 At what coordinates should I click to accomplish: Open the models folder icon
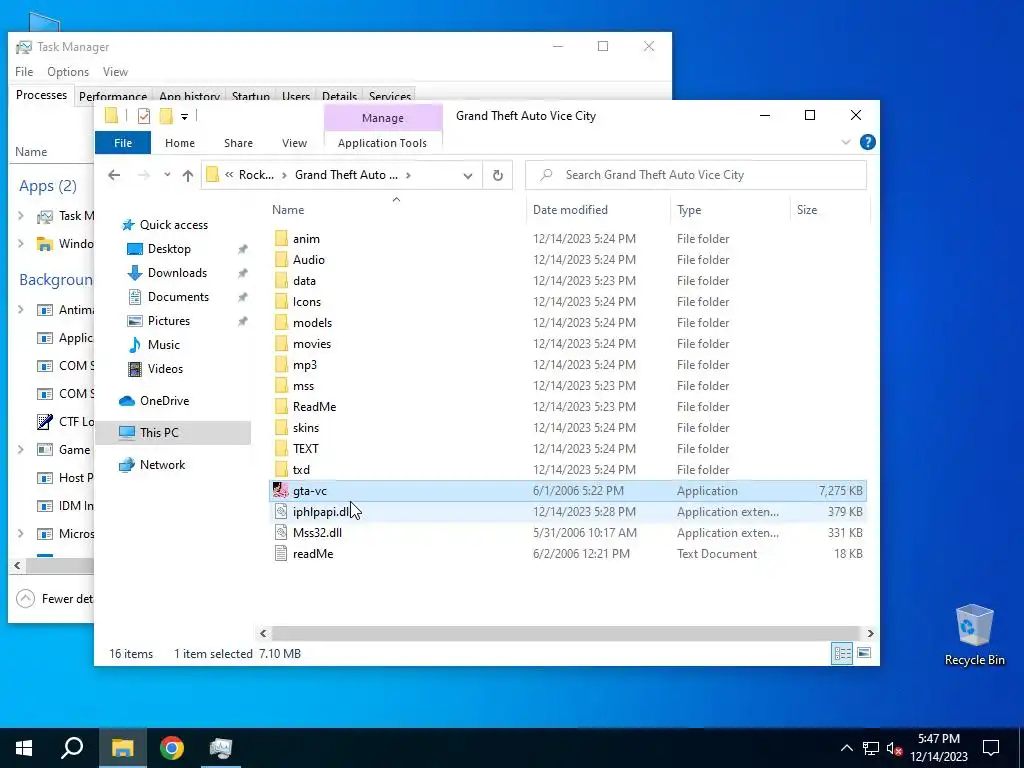(281, 323)
